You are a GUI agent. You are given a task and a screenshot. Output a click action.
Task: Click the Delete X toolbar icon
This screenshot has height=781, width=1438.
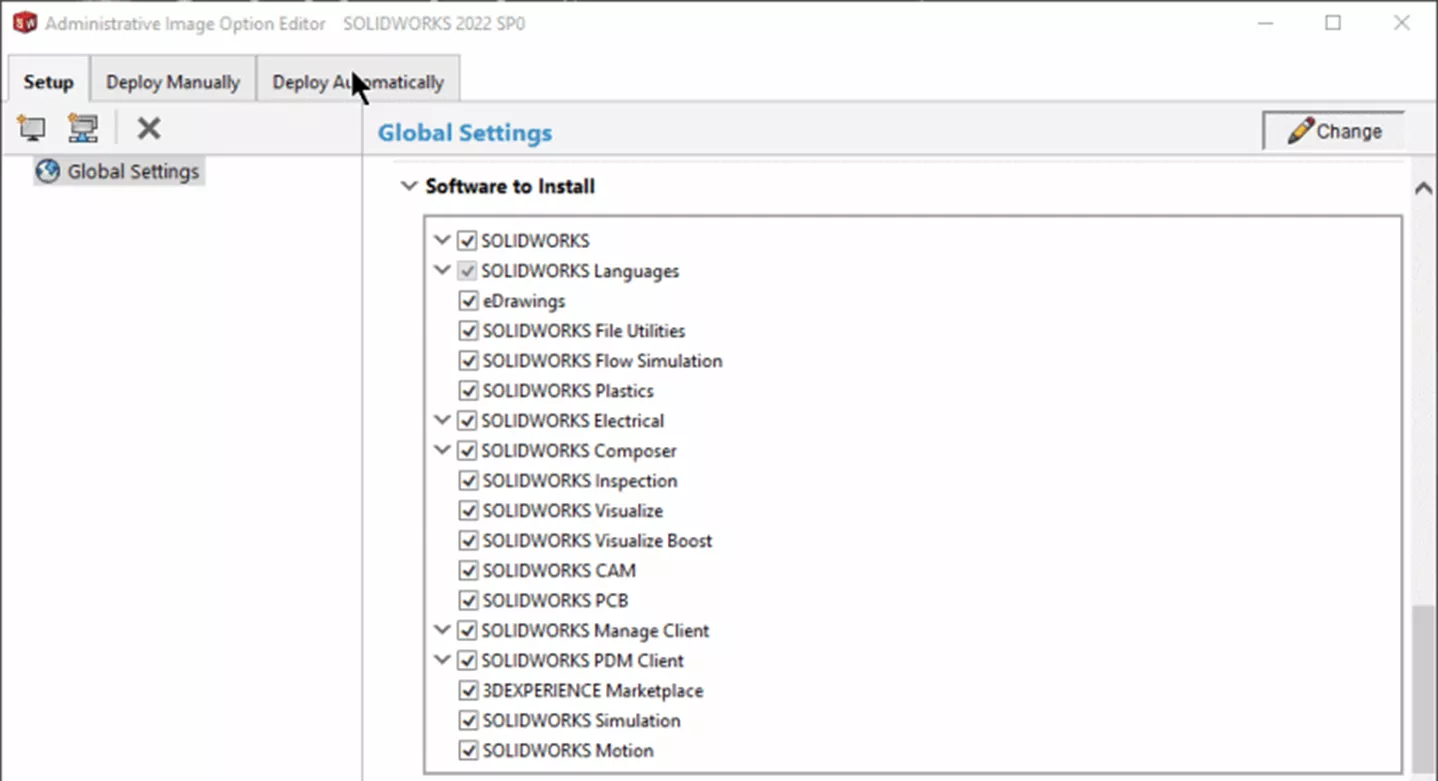(149, 128)
